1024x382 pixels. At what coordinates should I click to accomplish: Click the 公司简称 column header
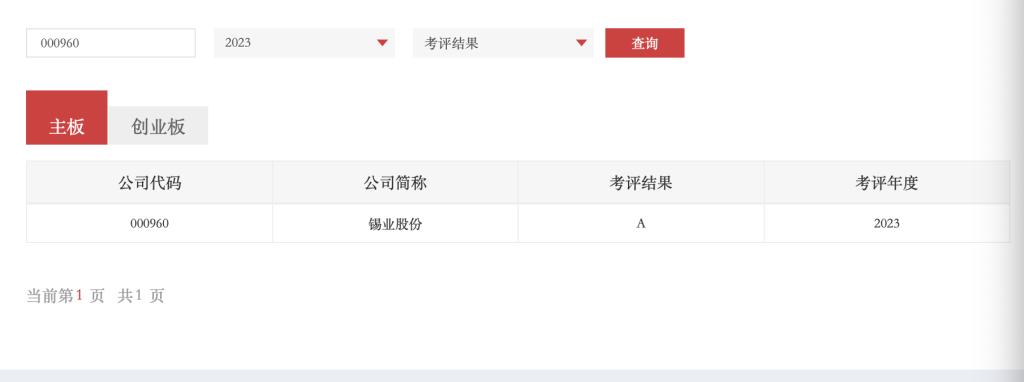point(395,183)
